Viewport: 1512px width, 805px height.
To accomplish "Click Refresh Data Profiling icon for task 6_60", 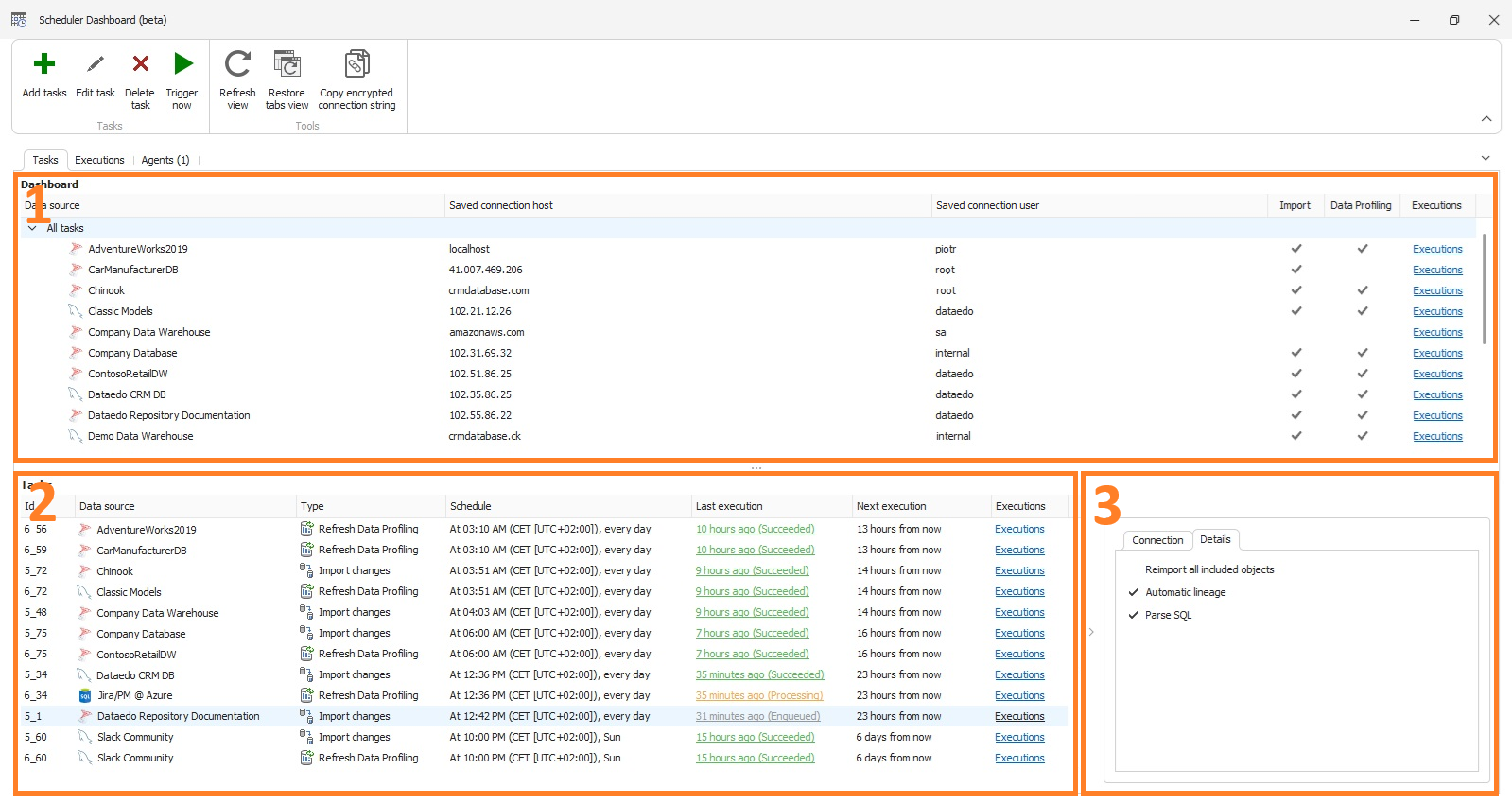I will click(306, 758).
